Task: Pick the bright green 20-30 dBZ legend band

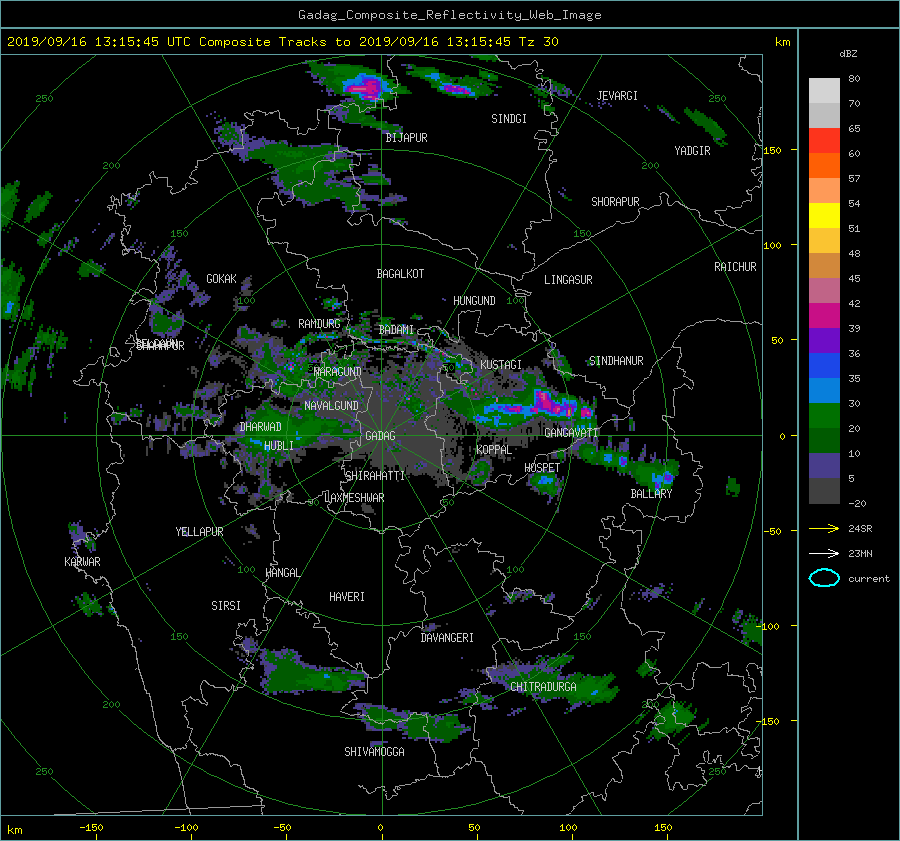Action: coord(824,416)
